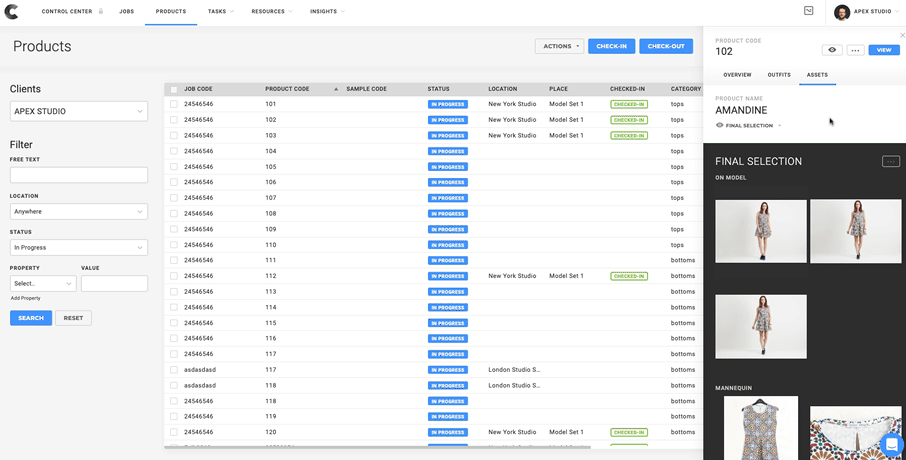The image size is (906, 460).
Task: Open the Jobs menu item
Action: click(127, 12)
